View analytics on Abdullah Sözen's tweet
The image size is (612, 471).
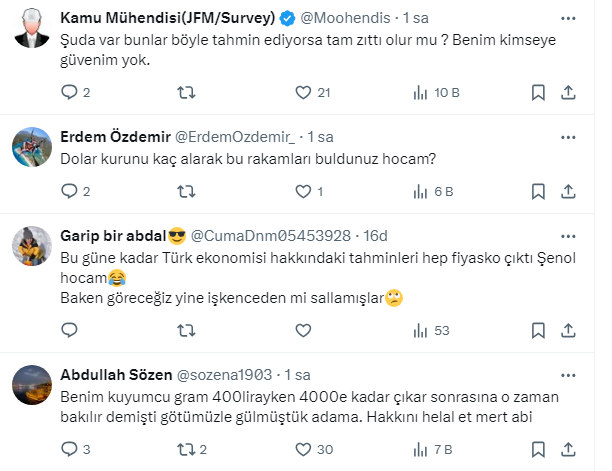click(421, 450)
